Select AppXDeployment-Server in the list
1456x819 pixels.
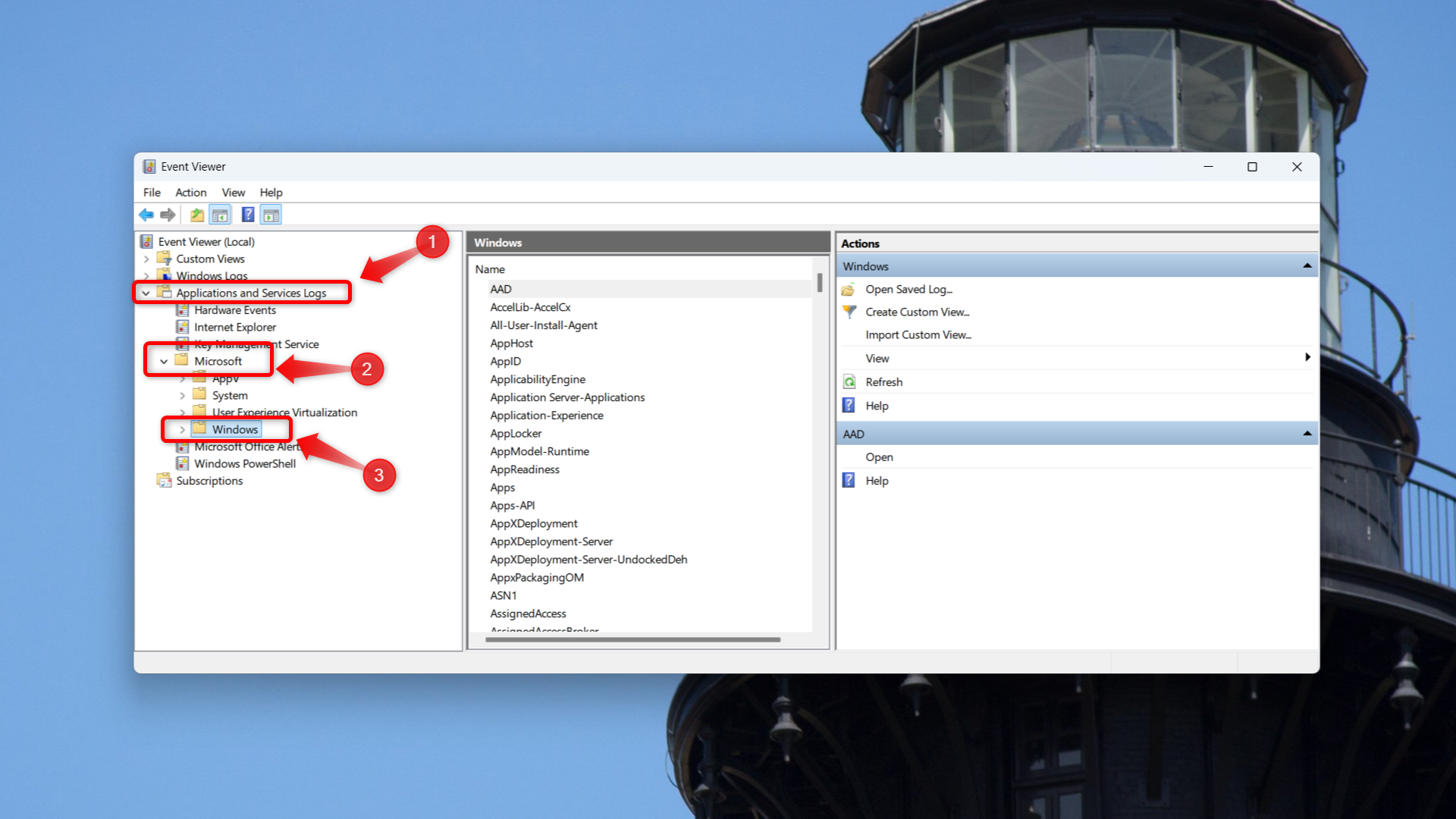(551, 541)
